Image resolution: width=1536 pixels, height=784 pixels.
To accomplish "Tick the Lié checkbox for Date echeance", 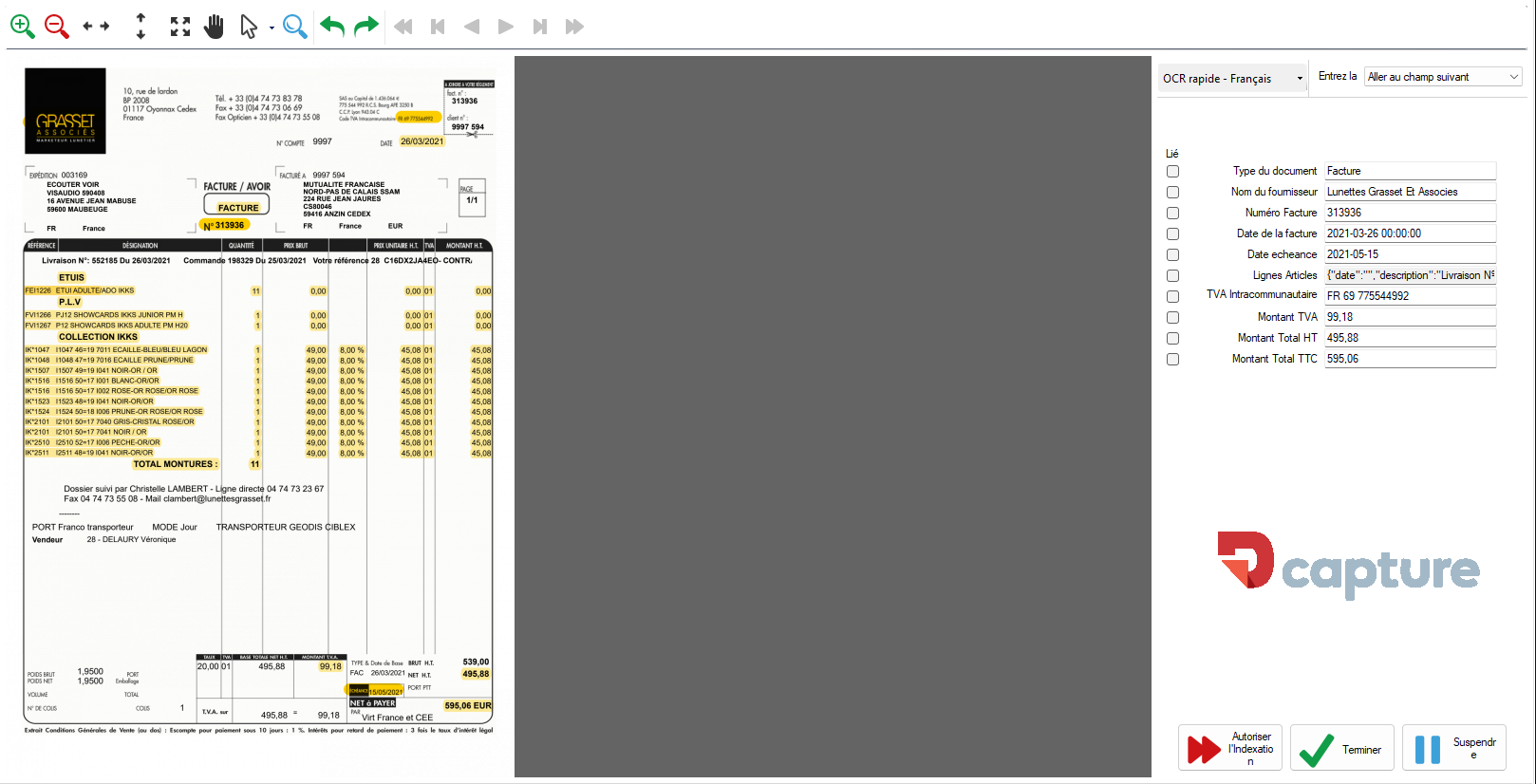I will tap(1172, 255).
